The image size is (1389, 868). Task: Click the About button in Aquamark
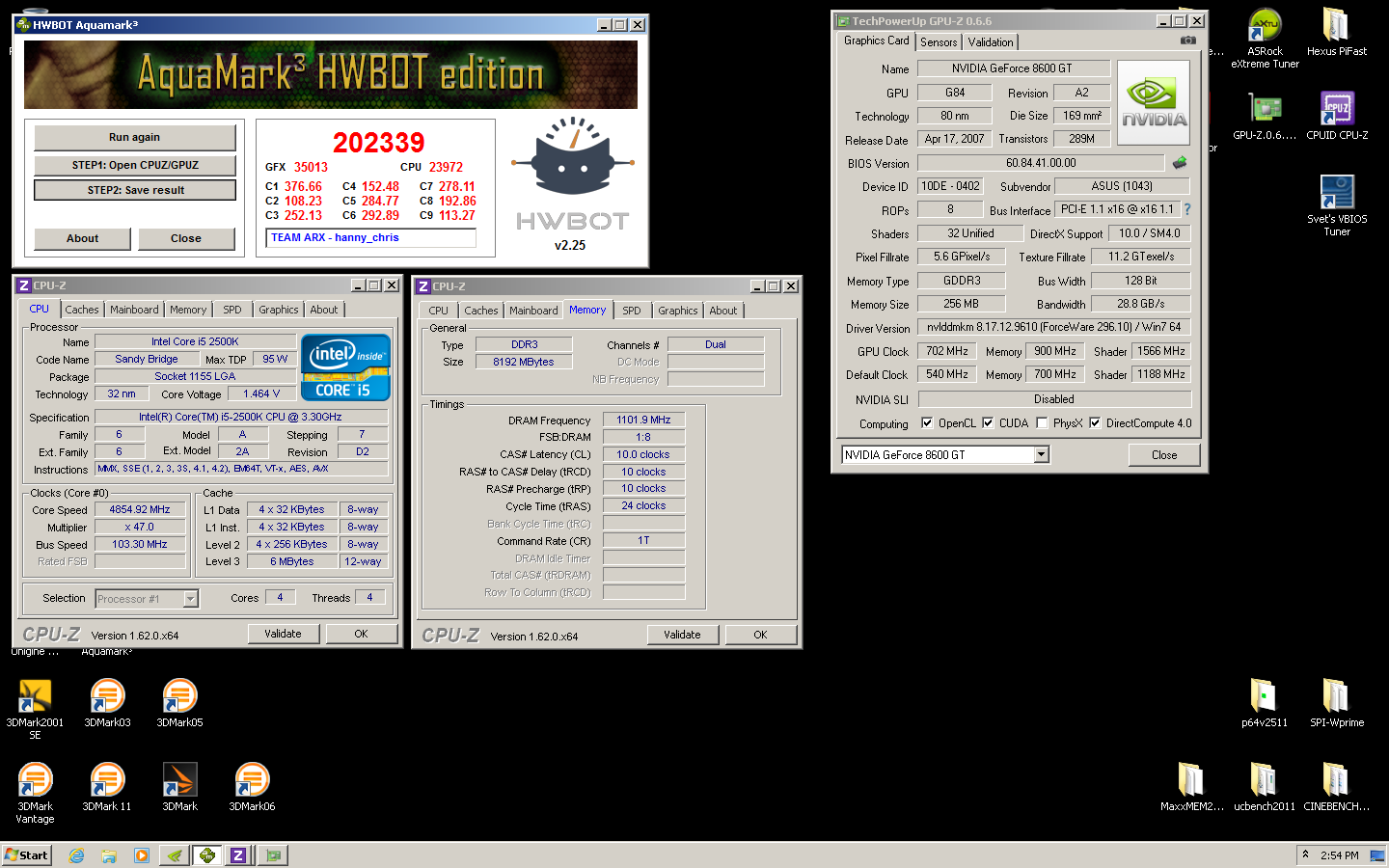83,238
